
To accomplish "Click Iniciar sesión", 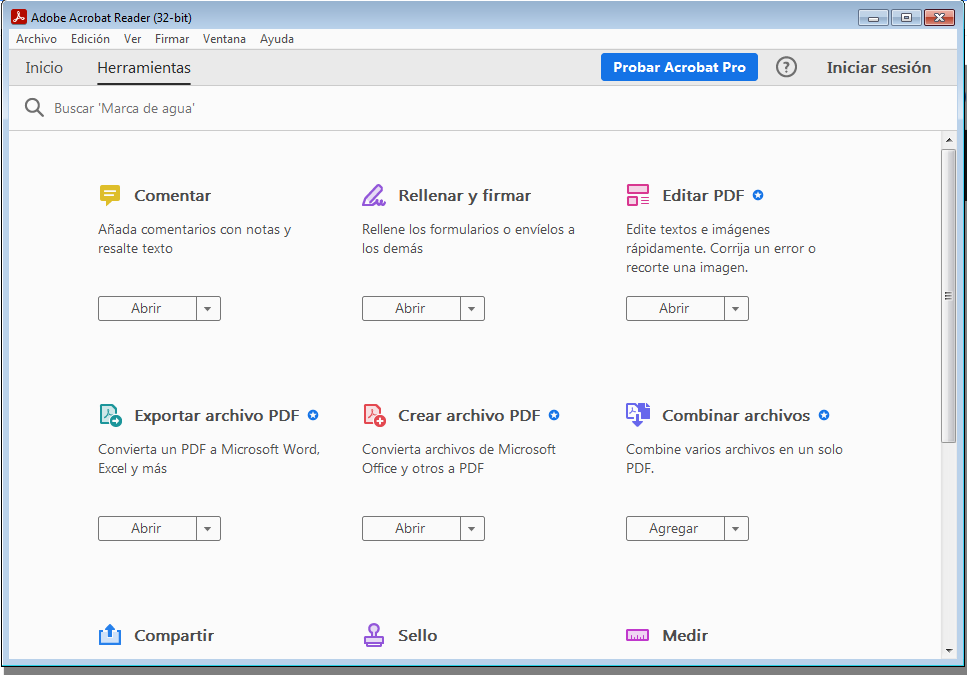I will [x=878, y=67].
